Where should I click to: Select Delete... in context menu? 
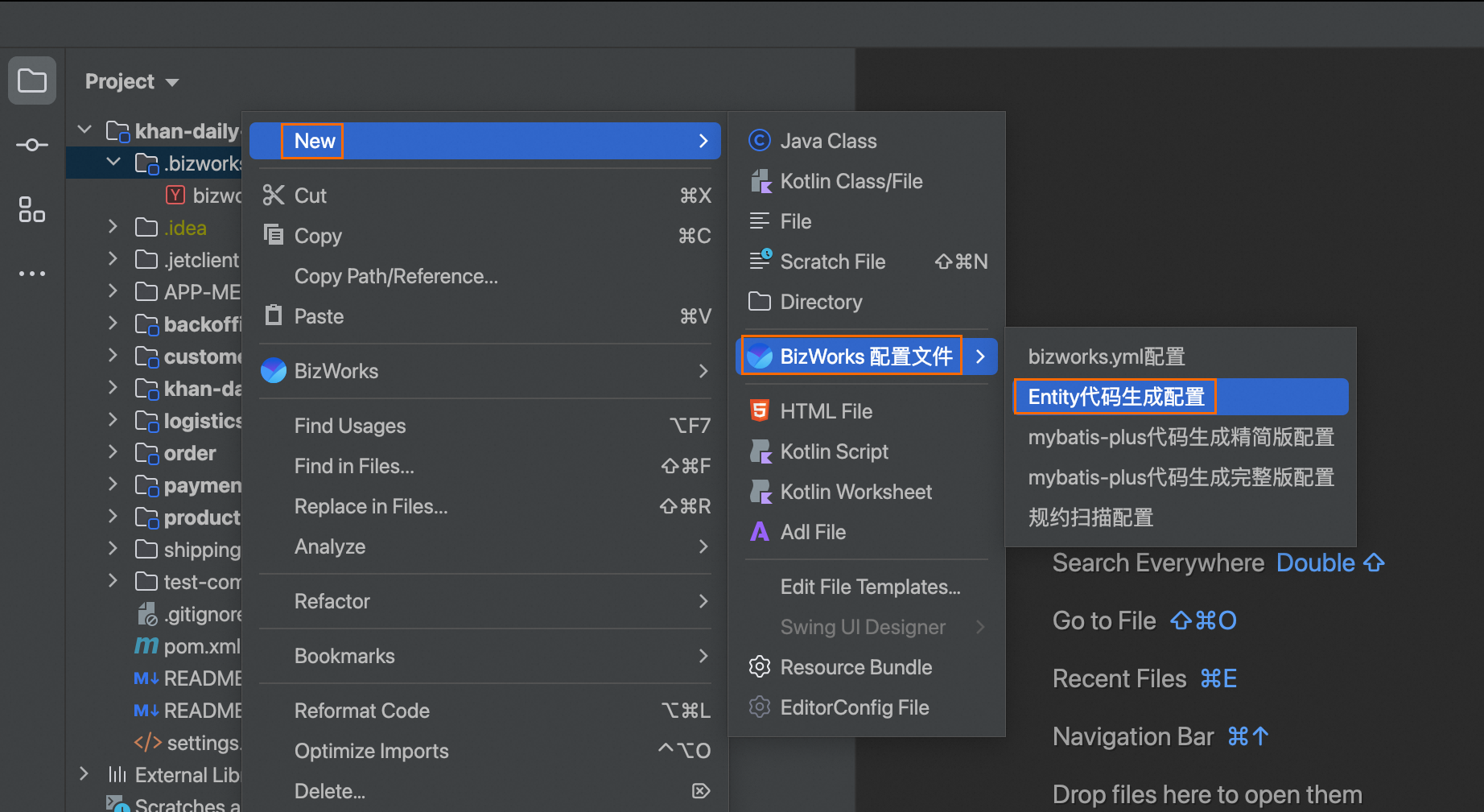click(485, 791)
